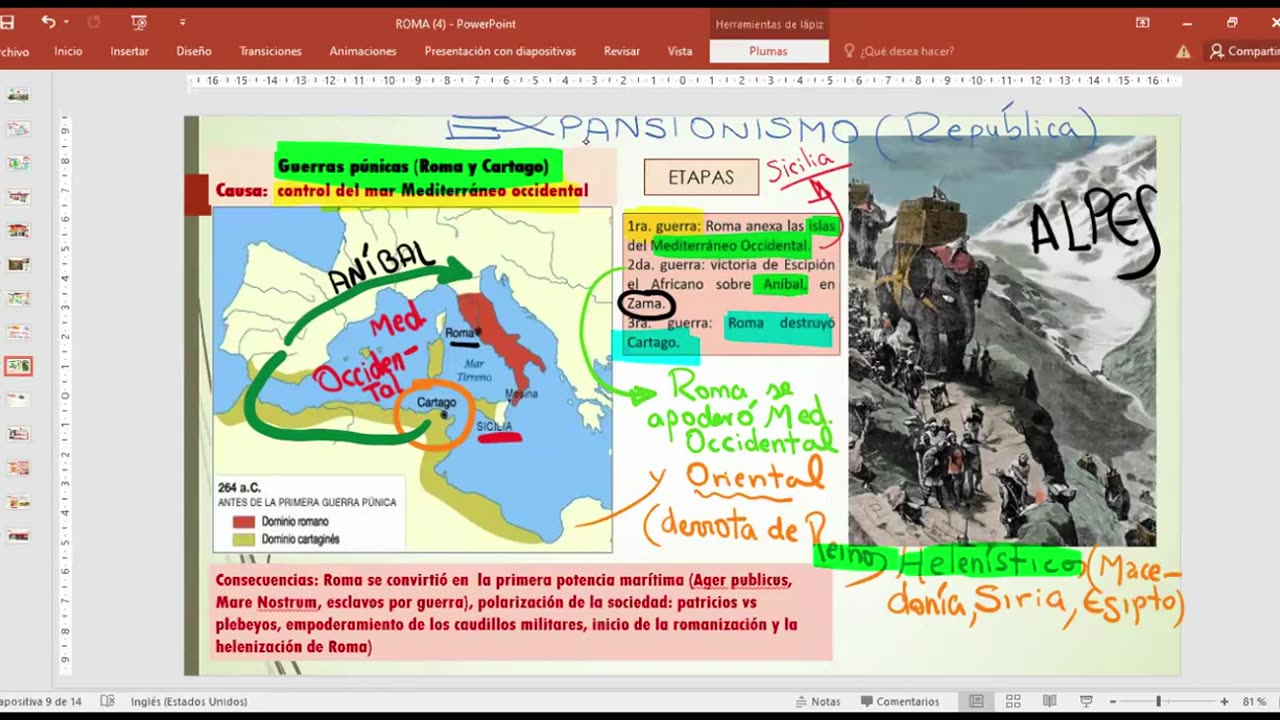Click the greyed-out redo icon
Image resolution: width=1280 pixels, height=720 pixels.
coord(95,22)
